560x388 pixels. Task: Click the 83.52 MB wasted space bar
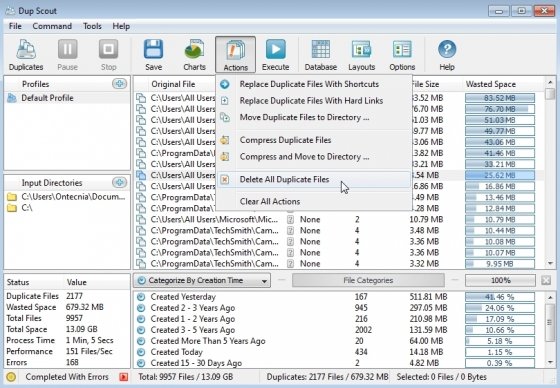click(500, 98)
